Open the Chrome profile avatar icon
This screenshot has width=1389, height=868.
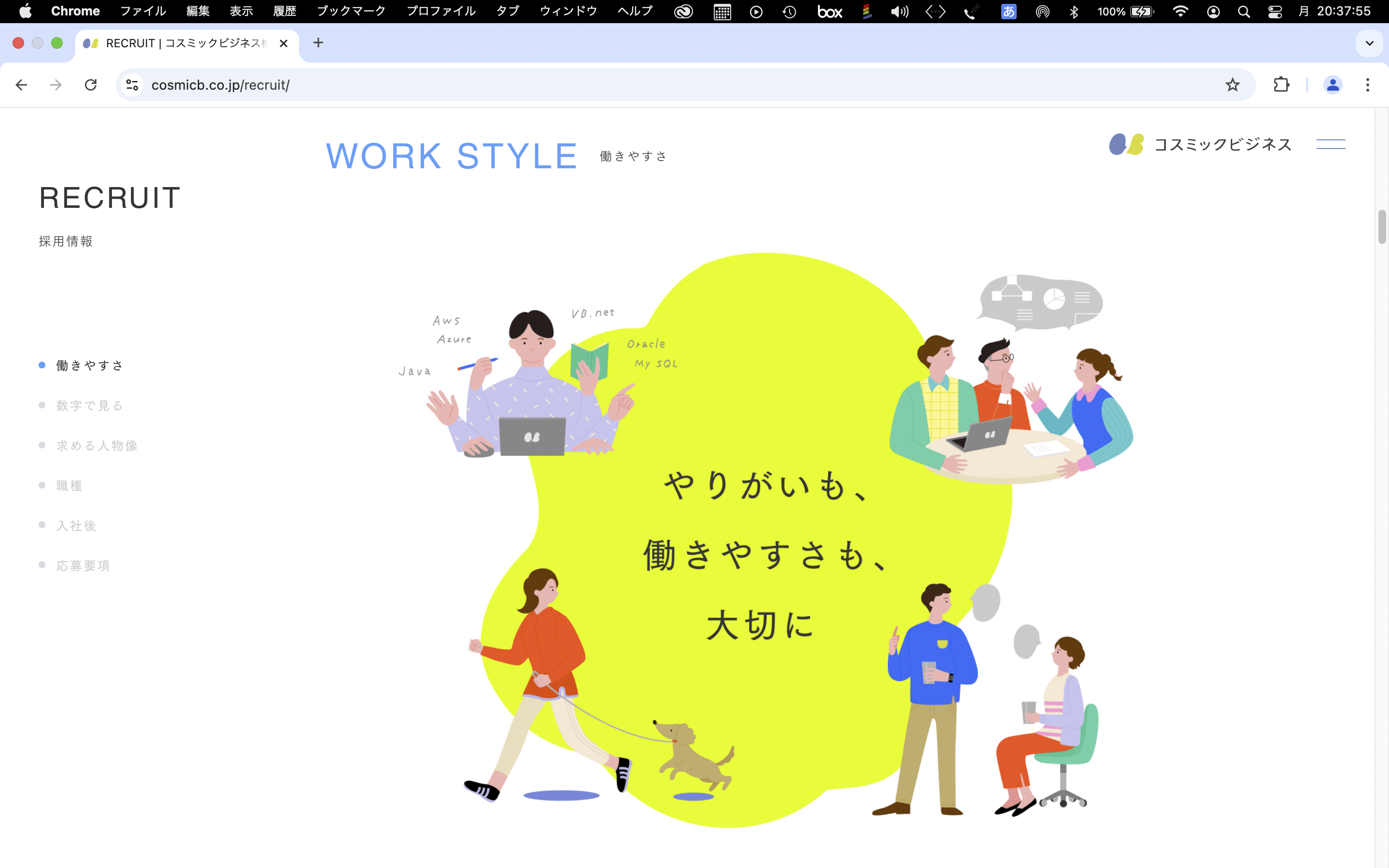(1332, 85)
